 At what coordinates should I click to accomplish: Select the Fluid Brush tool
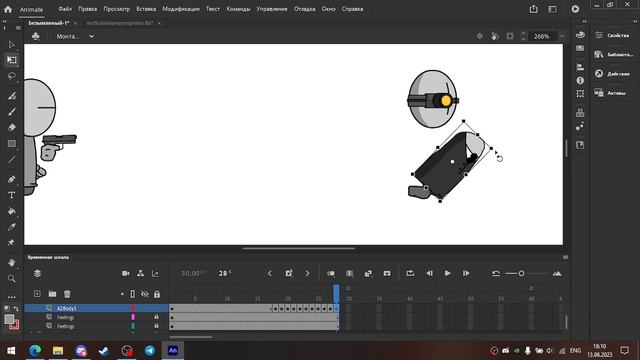11,96
